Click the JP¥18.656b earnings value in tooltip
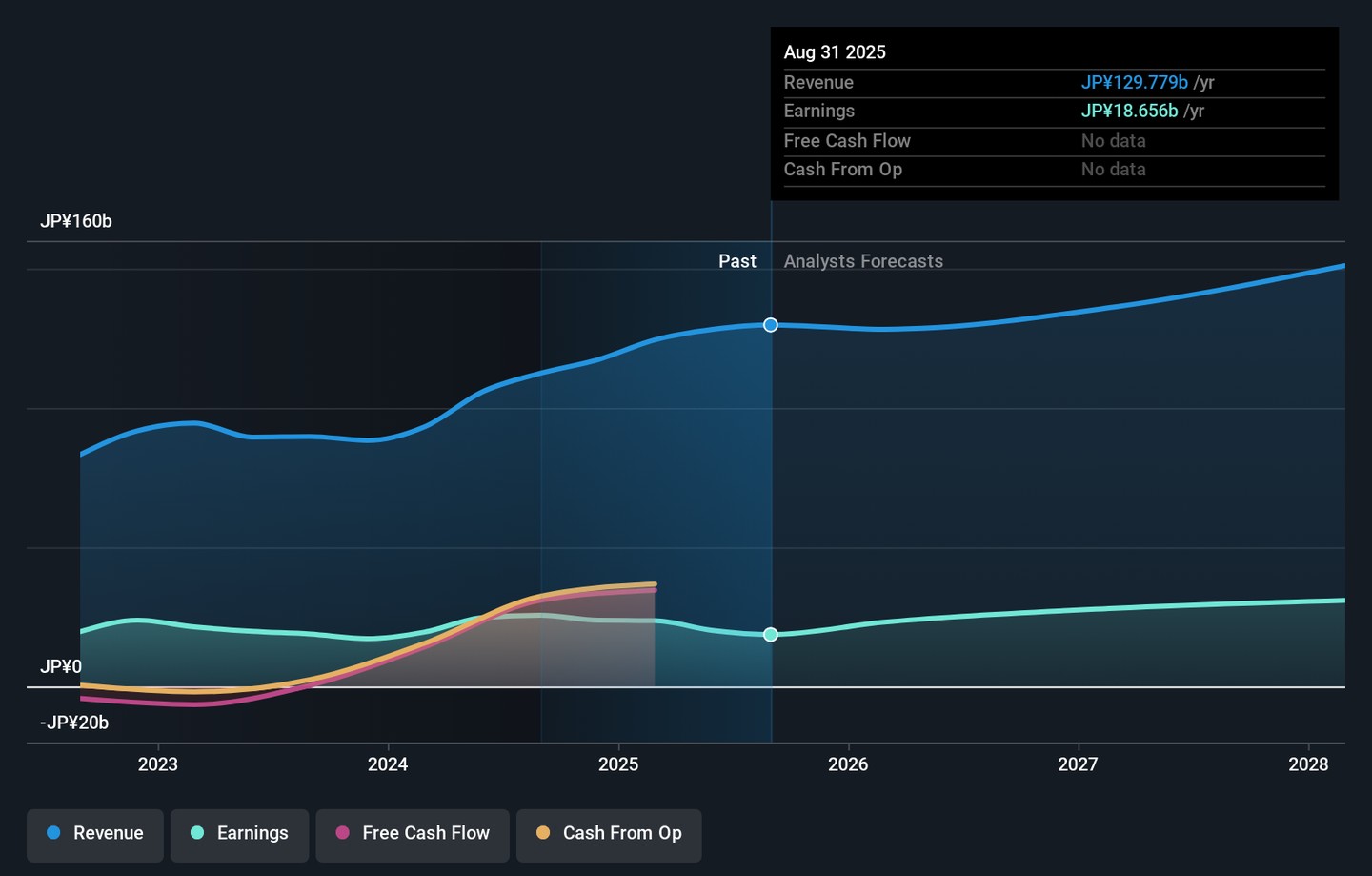1372x876 pixels. (1129, 112)
